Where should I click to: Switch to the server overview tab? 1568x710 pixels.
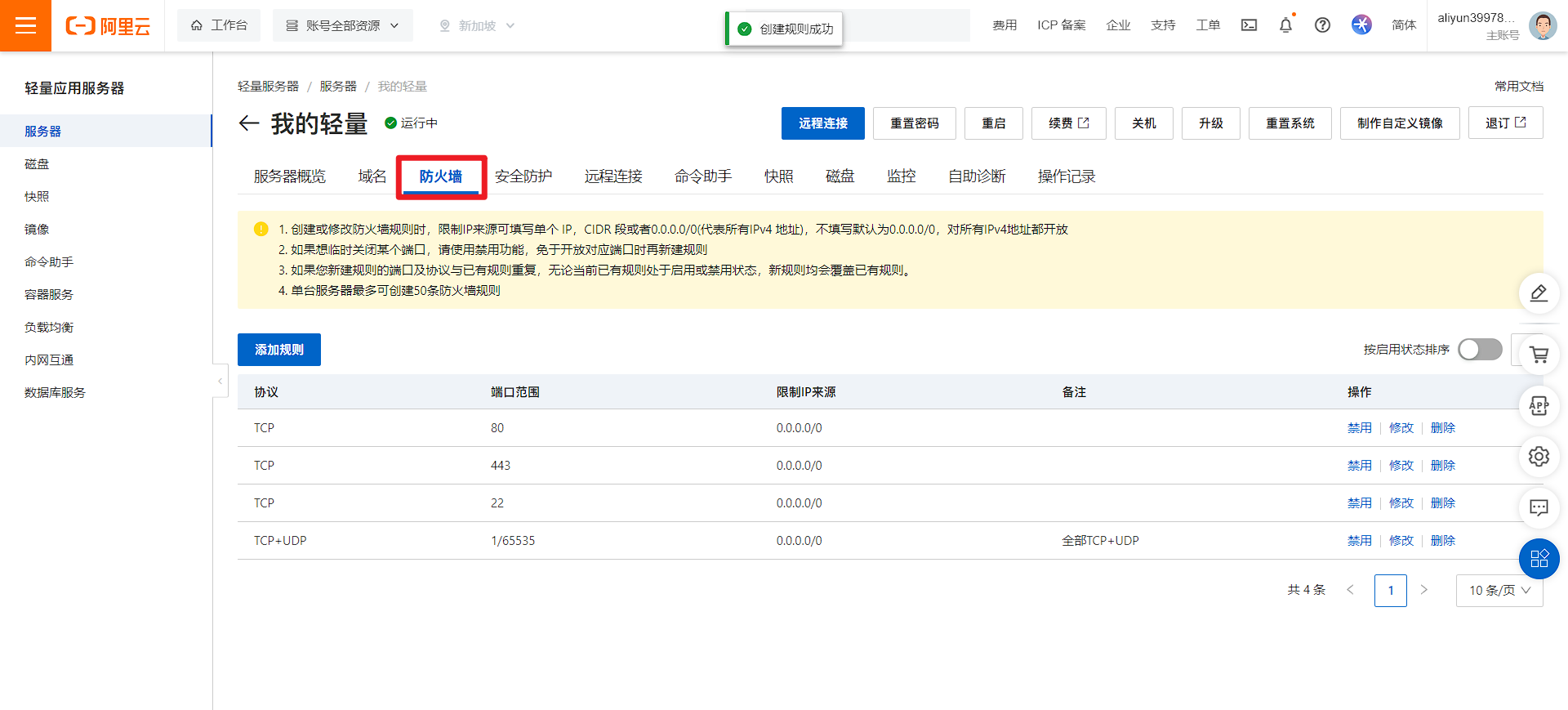289,176
